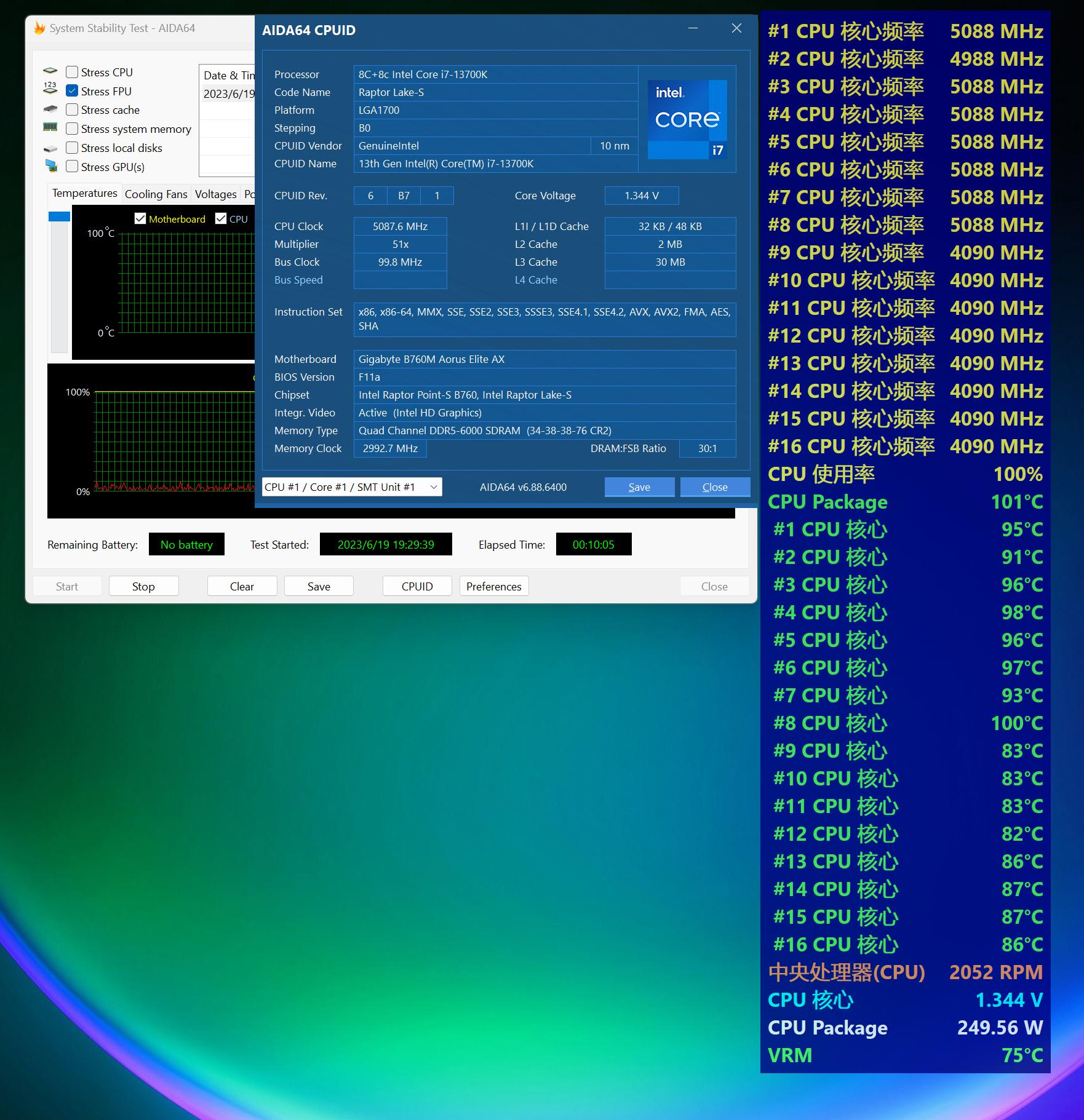Viewport: 1084px width, 1120px height.
Task: Save the CPUID report using the Save button
Action: [639, 487]
